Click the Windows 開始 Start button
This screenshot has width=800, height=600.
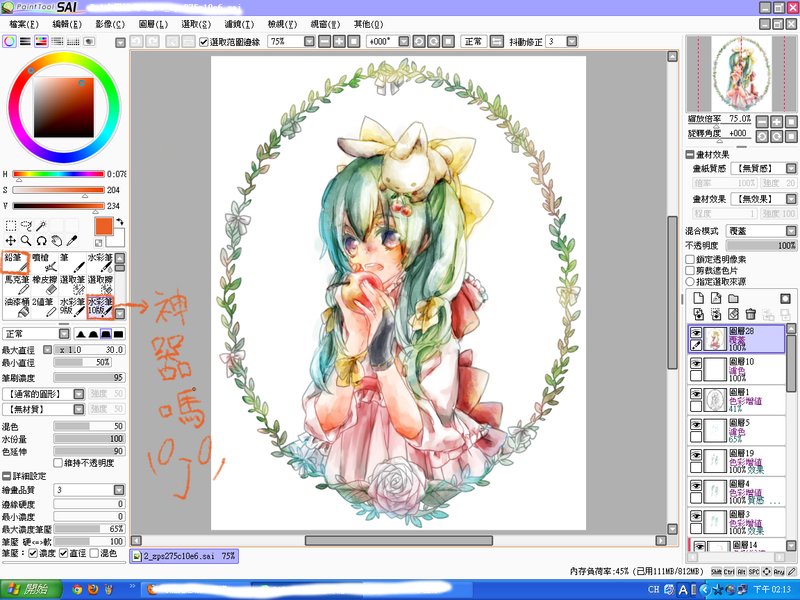point(31,590)
